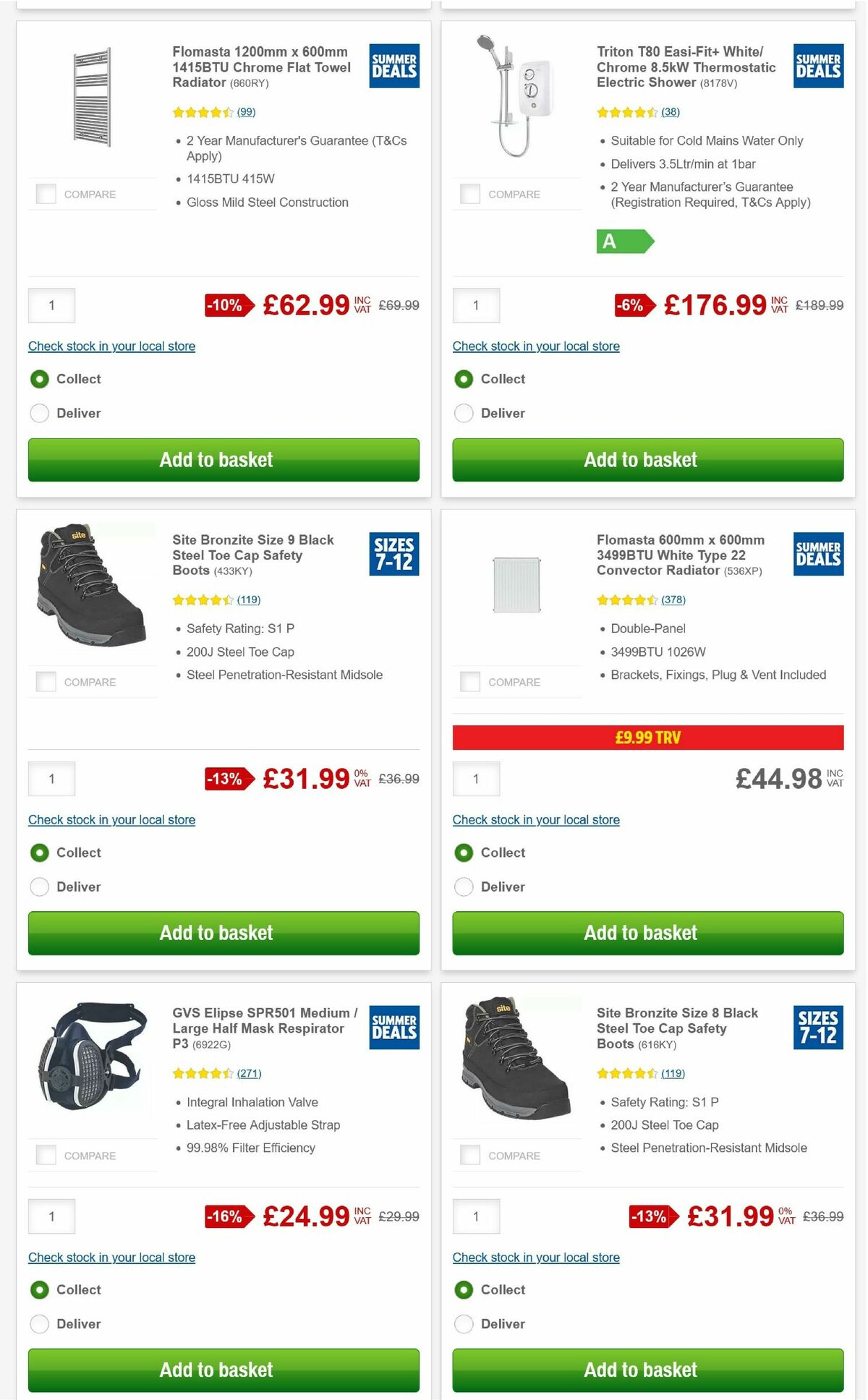Click the SIZES 7-12 badge on Size 9 boots
The image size is (868, 1400).
pyautogui.click(x=395, y=555)
